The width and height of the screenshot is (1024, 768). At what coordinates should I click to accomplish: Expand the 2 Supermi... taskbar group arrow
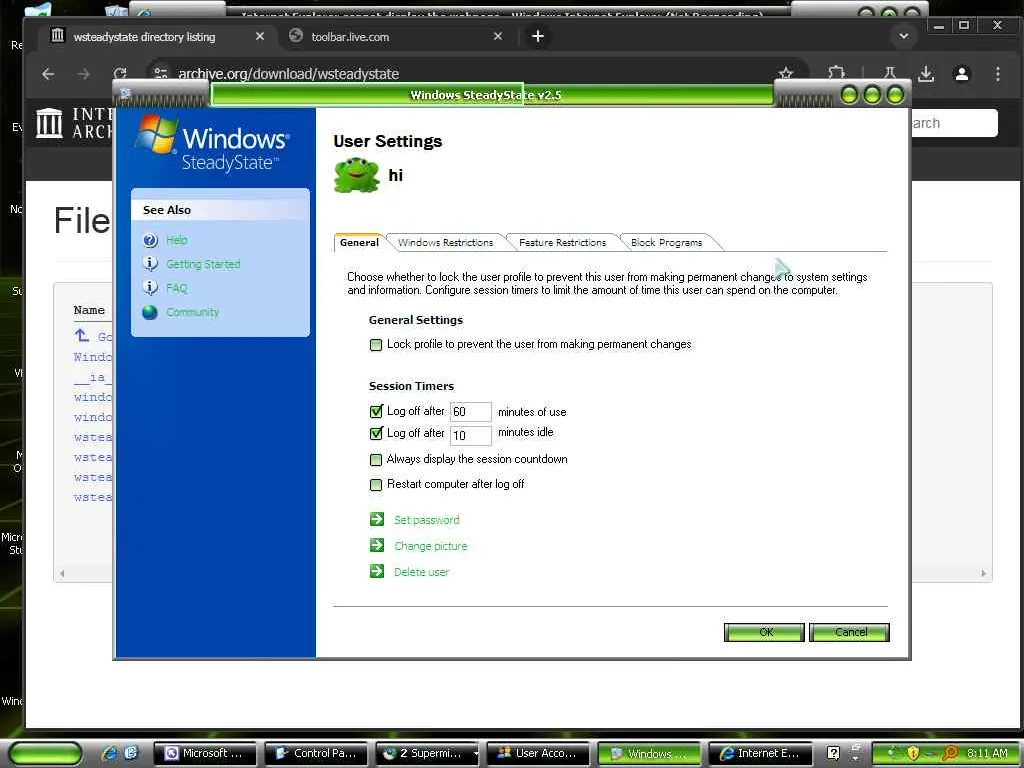pyautogui.click(x=475, y=754)
